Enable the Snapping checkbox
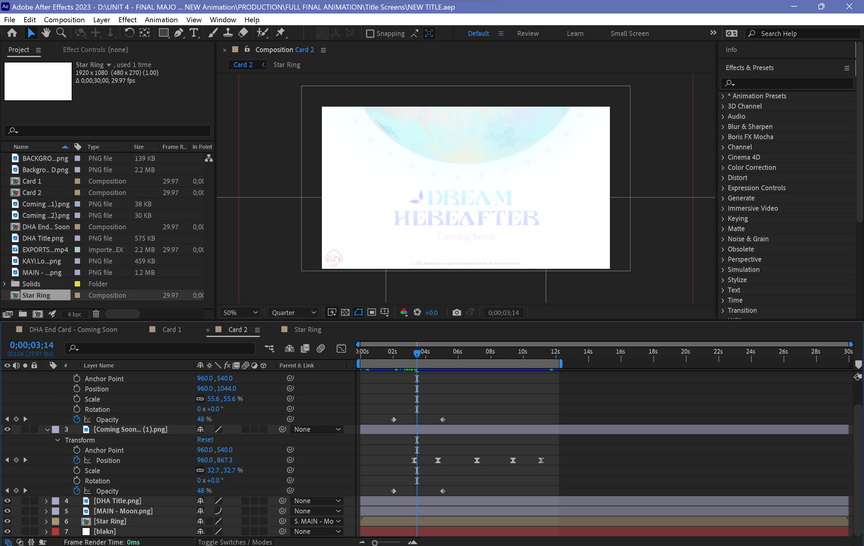864x546 pixels. tap(370, 34)
